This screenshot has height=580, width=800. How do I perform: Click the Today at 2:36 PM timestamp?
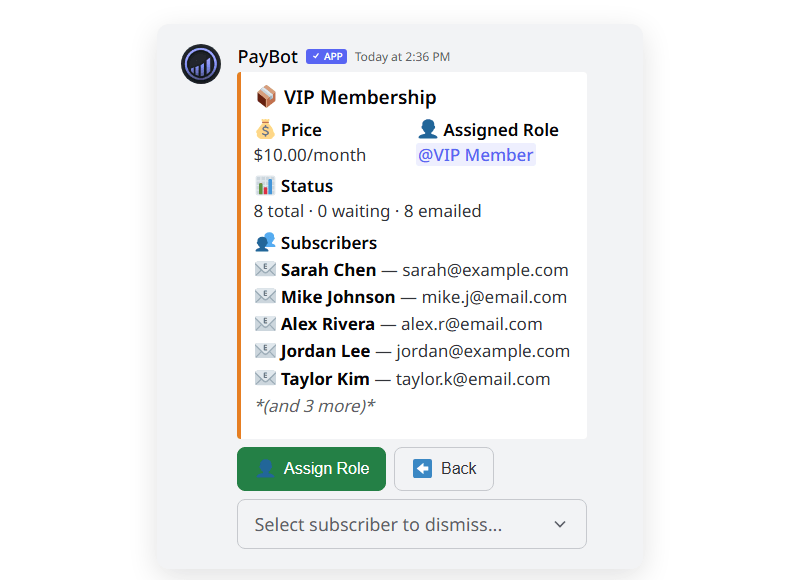[404, 57]
